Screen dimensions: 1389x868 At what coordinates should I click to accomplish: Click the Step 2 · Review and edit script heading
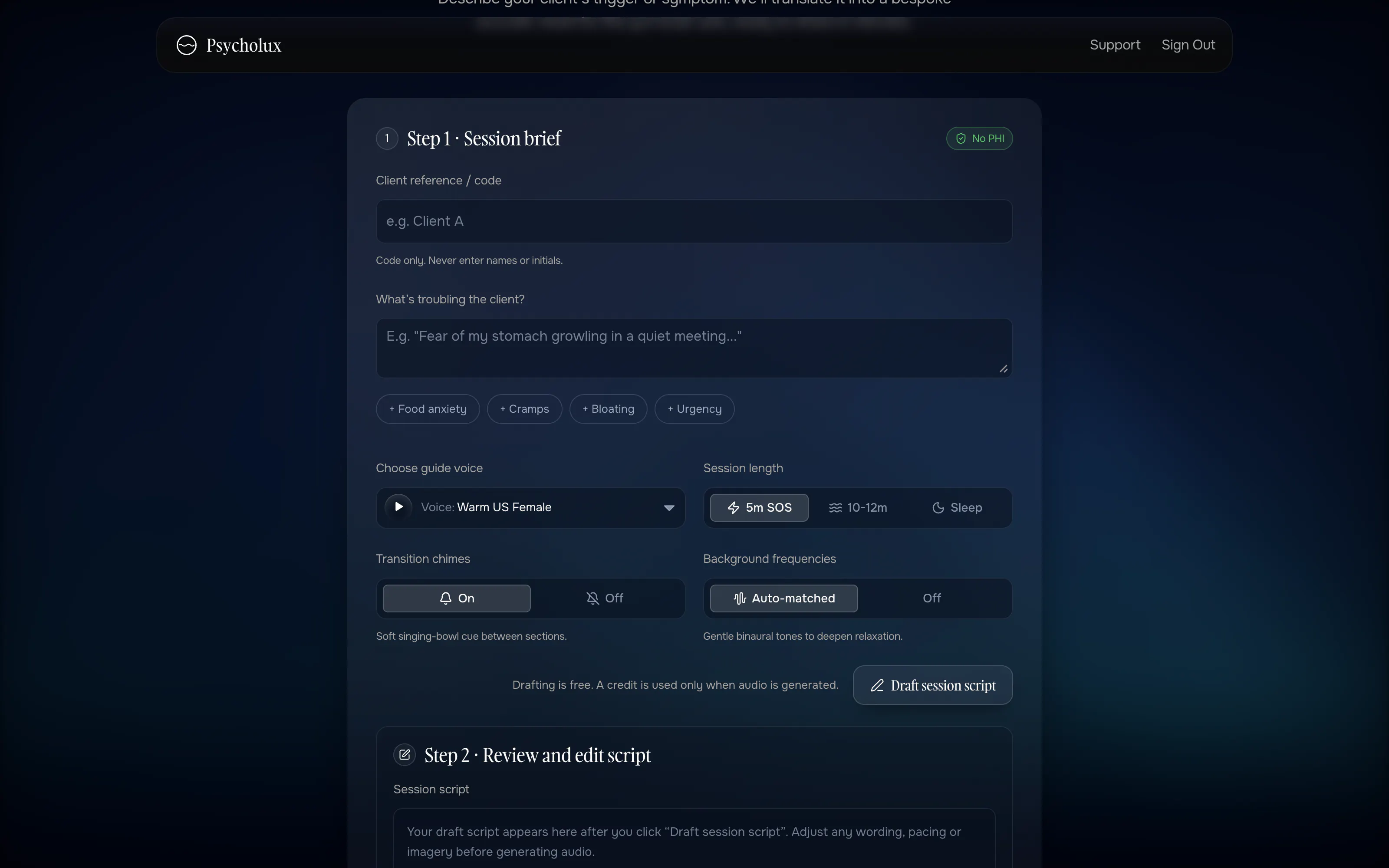click(538, 756)
